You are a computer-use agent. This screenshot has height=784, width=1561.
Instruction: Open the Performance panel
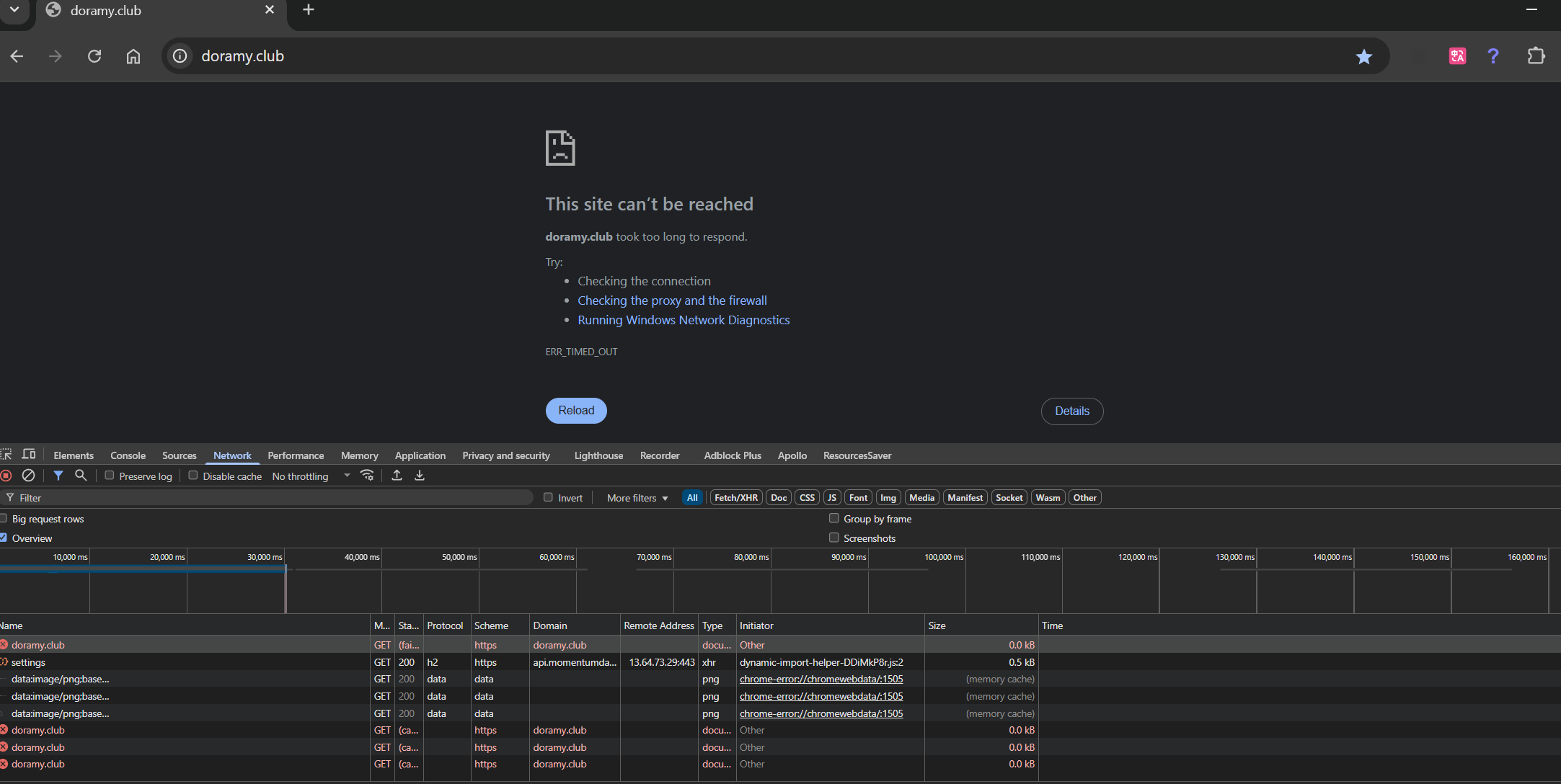296,455
